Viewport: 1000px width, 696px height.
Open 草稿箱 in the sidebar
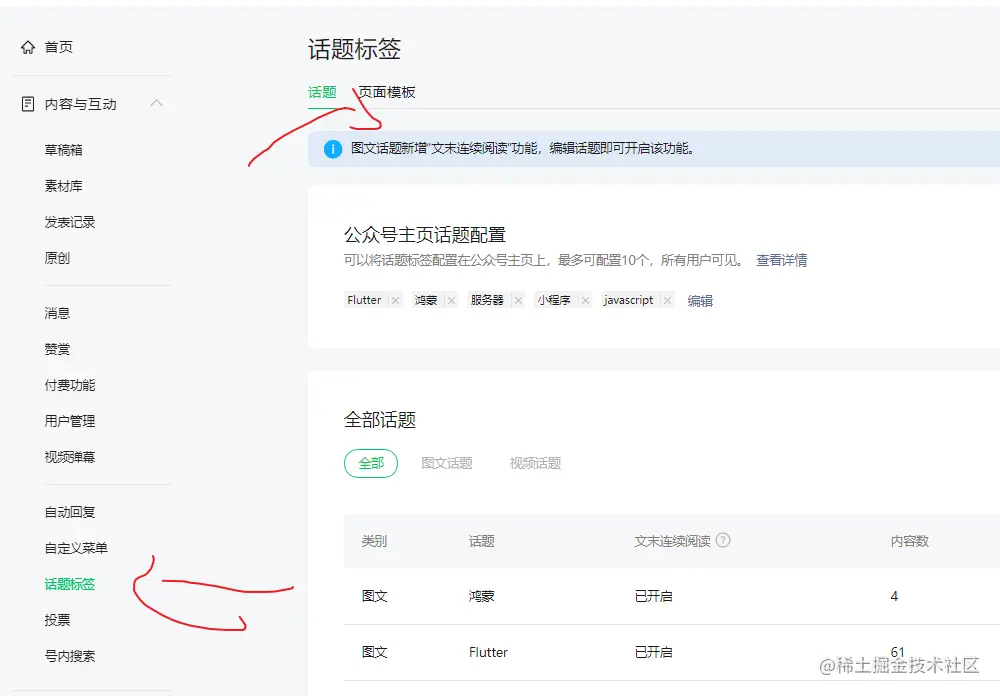(x=63, y=150)
